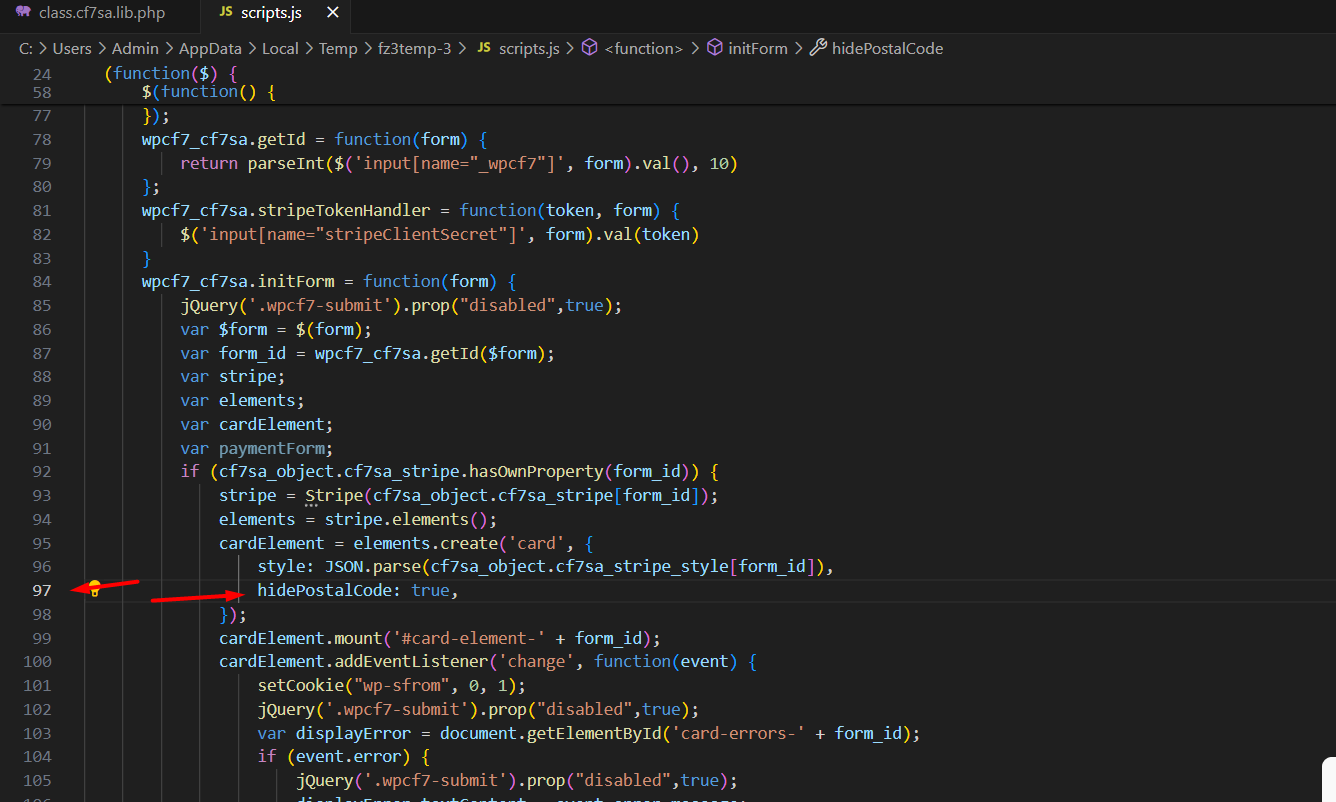Image resolution: width=1336 pixels, height=802 pixels.
Task: Close the scripts.js tab
Action: [333, 13]
